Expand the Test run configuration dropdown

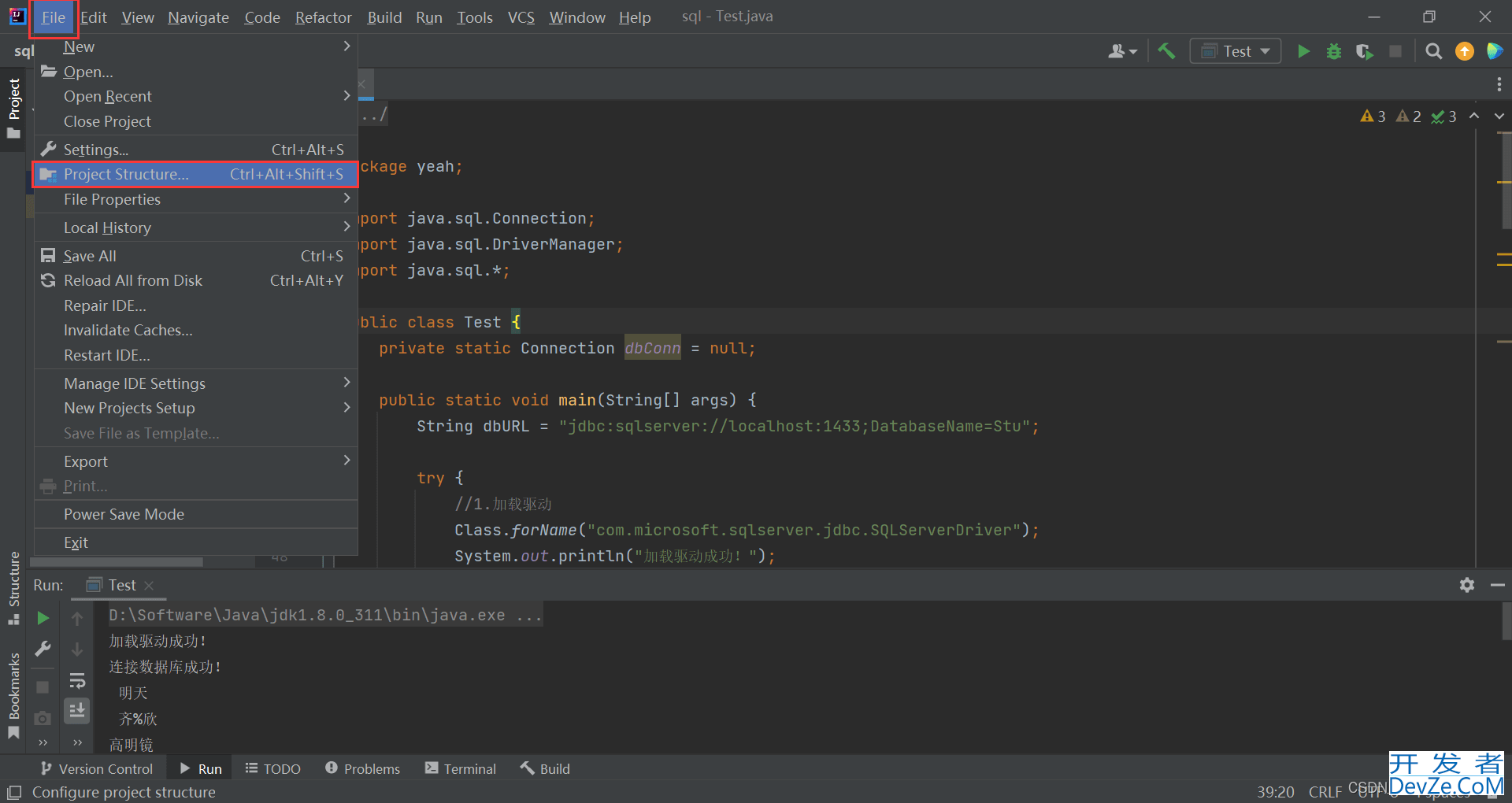1235,51
